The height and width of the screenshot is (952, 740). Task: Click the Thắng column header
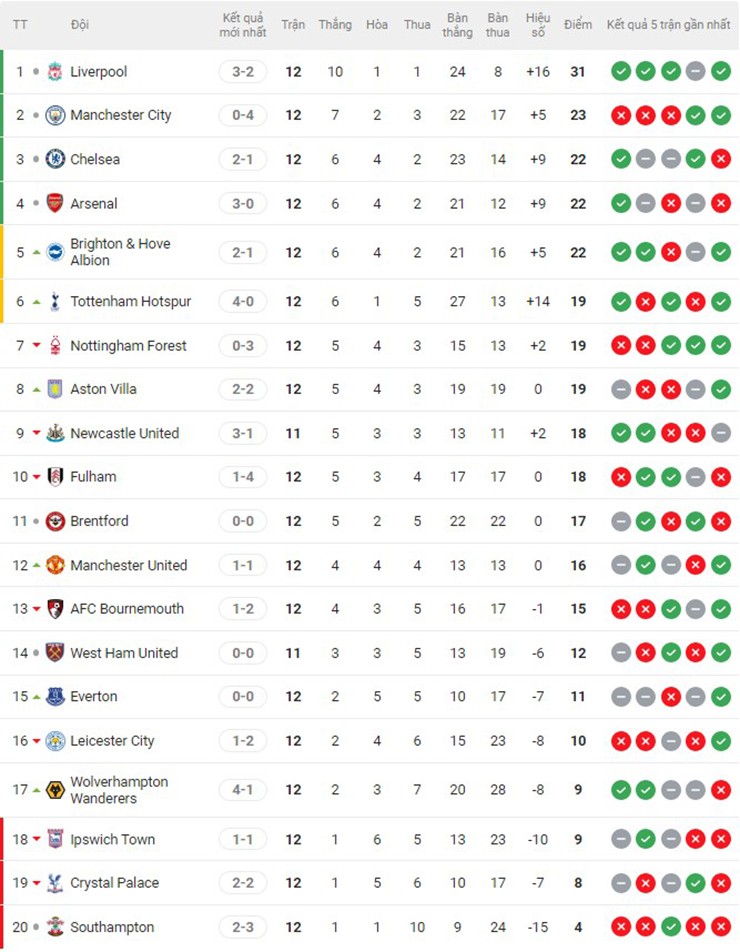335,25
